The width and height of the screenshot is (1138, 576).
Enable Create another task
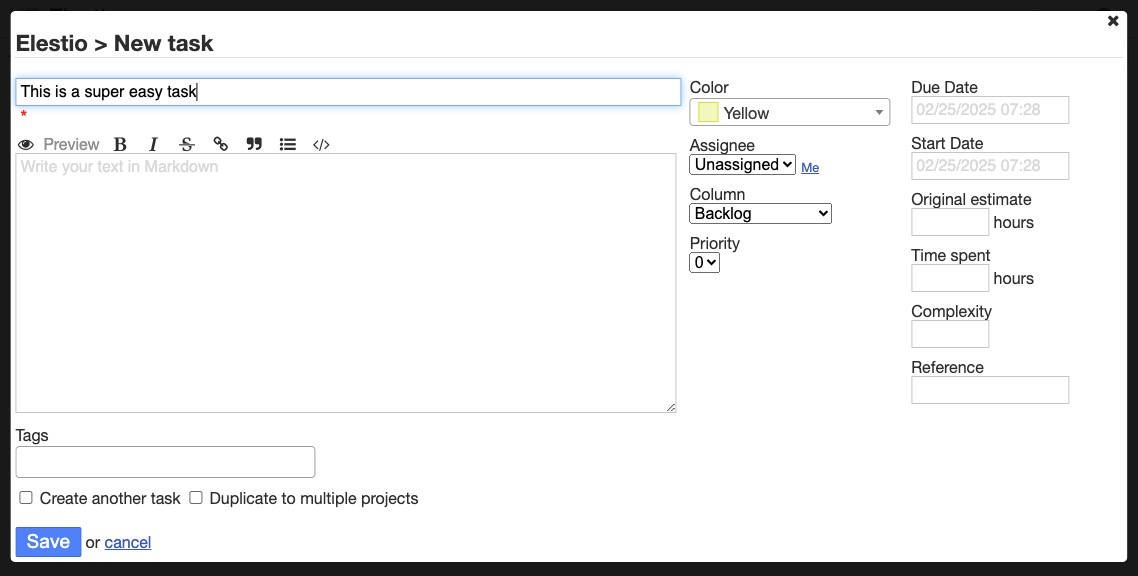pos(25,498)
